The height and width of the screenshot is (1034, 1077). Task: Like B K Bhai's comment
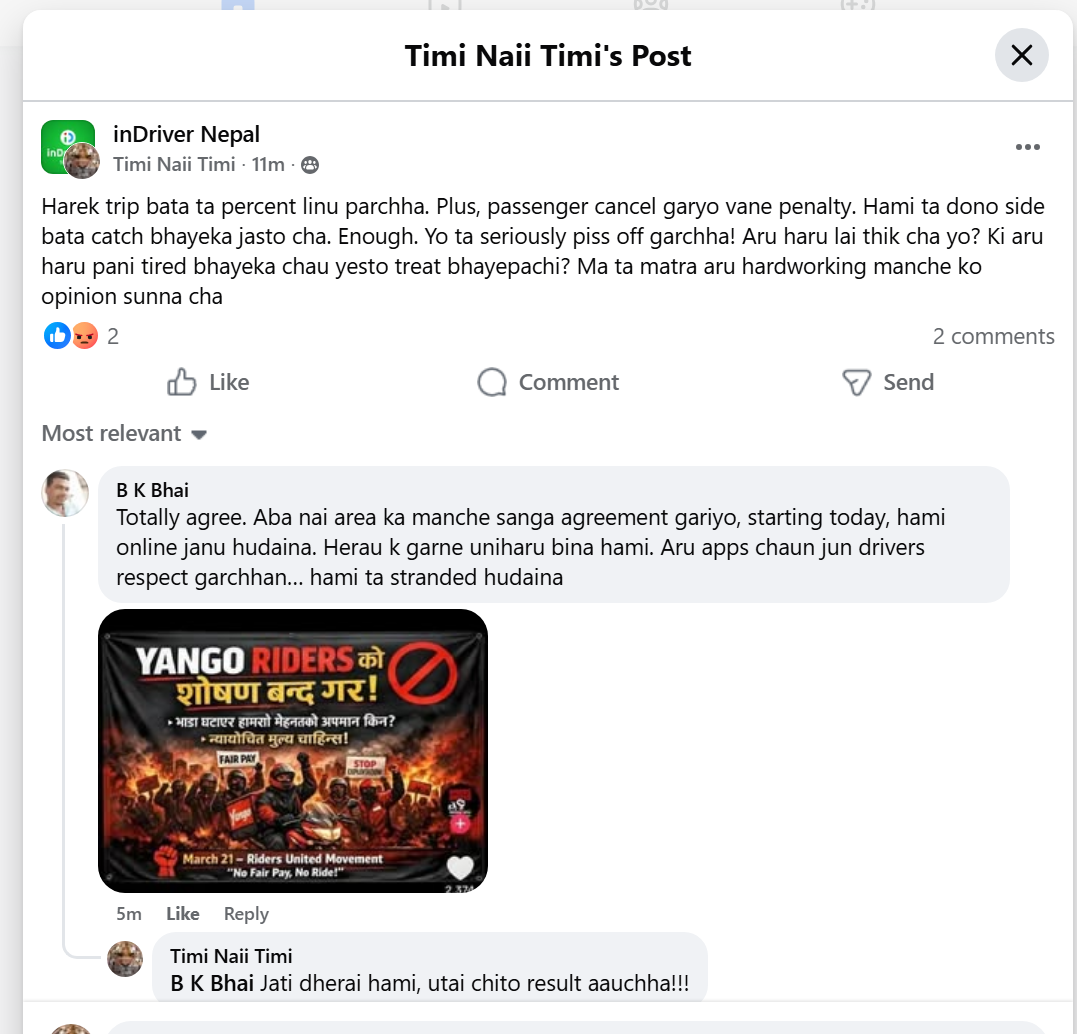click(x=183, y=914)
